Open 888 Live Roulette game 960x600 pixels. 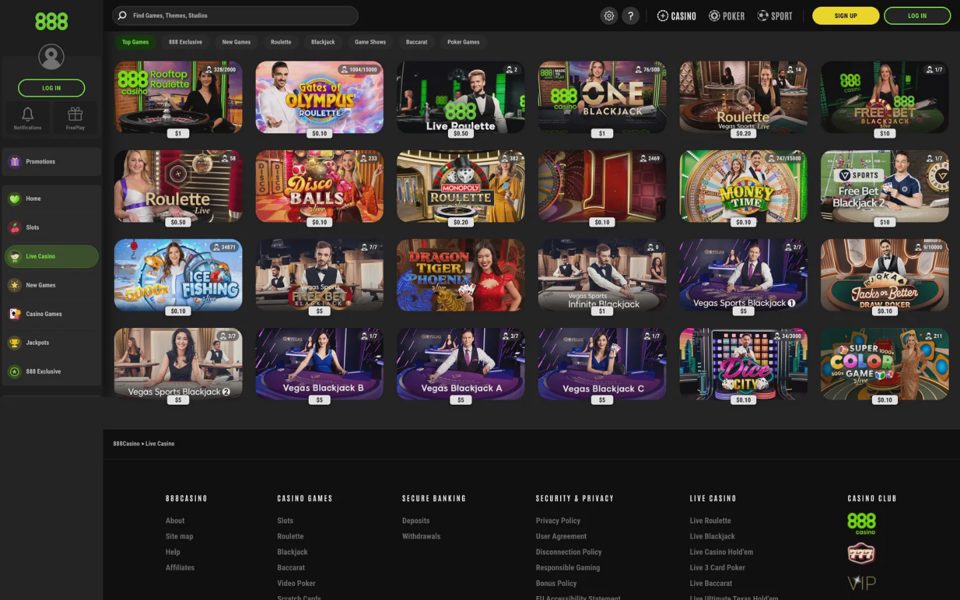click(460, 97)
